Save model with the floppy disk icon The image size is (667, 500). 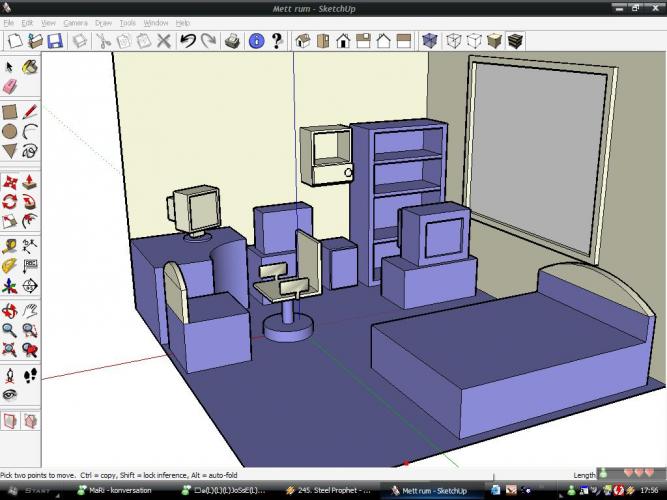(x=55, y=41)
